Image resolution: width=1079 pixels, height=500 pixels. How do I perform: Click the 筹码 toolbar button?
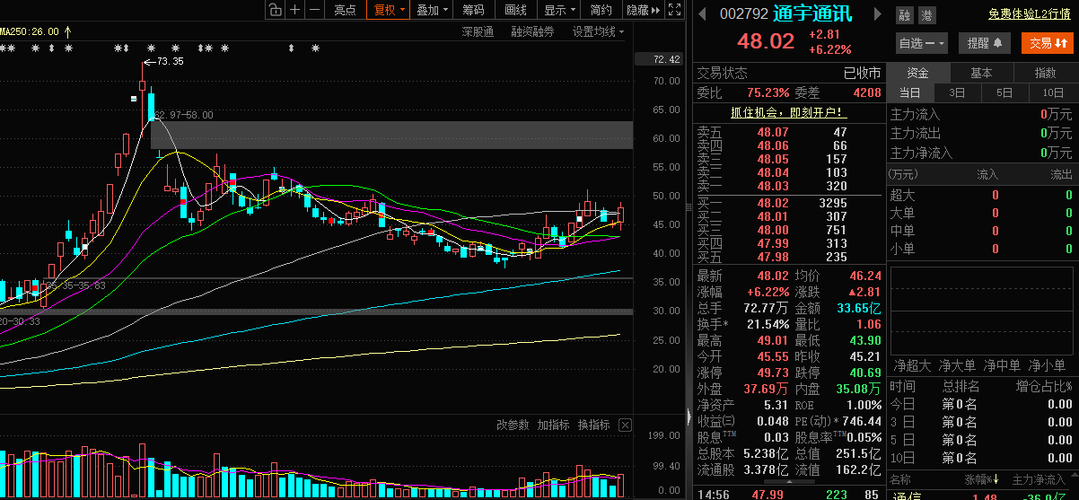pos(473,10)
